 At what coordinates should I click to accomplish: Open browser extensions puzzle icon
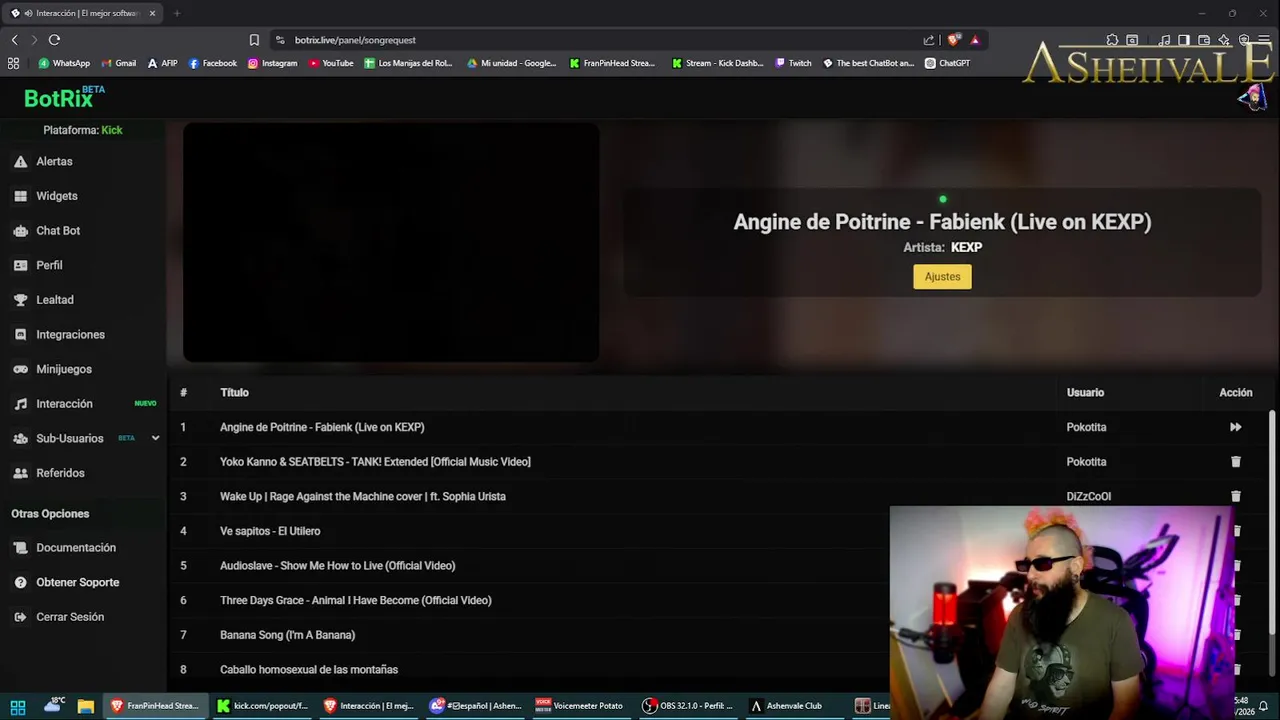(1112, 40)
